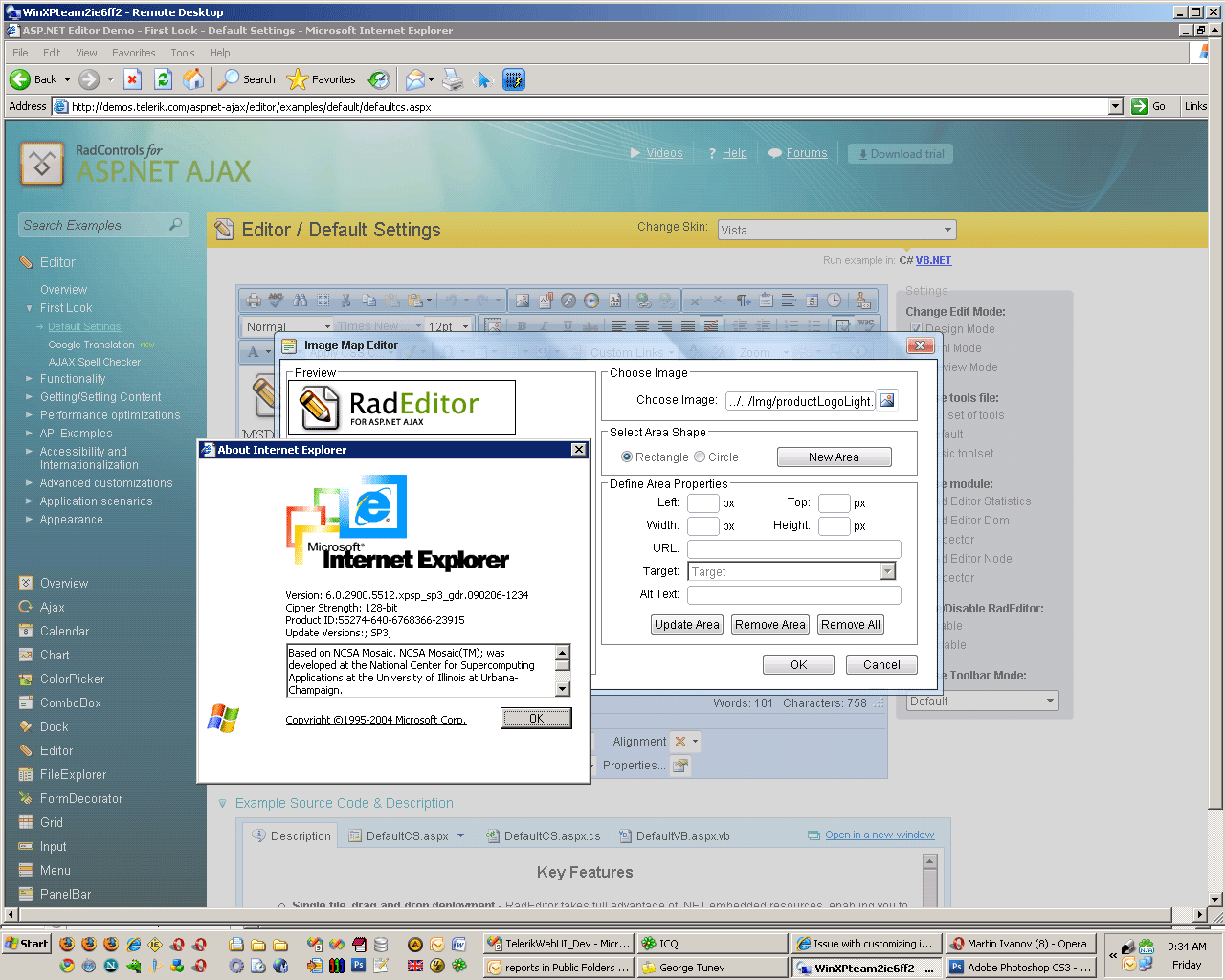
Task: Toggle the Design Mode checkbox
Action: pyautogui.click(x=916, y=329)
